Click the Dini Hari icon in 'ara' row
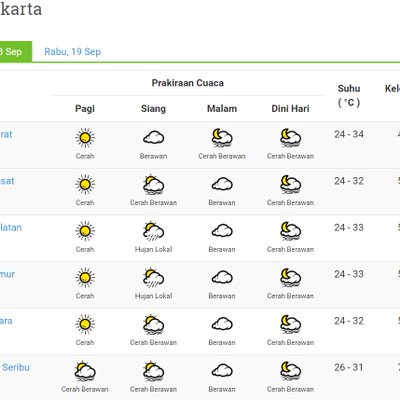This screenshot has width=400, height=400. pyautogui.click(x=291, y=324)
